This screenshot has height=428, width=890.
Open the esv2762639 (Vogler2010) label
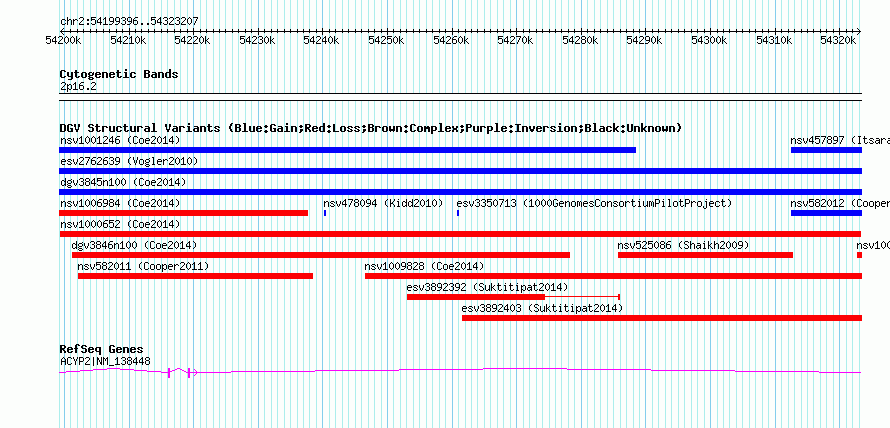(129, 161)
